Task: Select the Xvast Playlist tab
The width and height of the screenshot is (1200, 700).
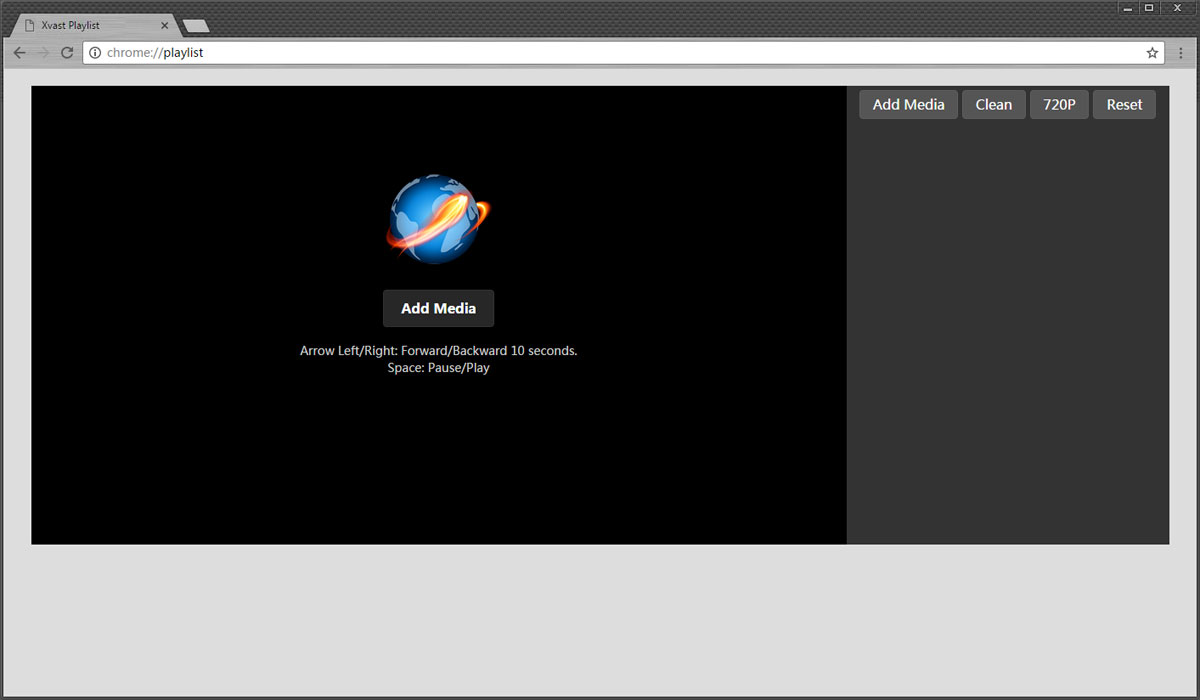Action: 95,25
